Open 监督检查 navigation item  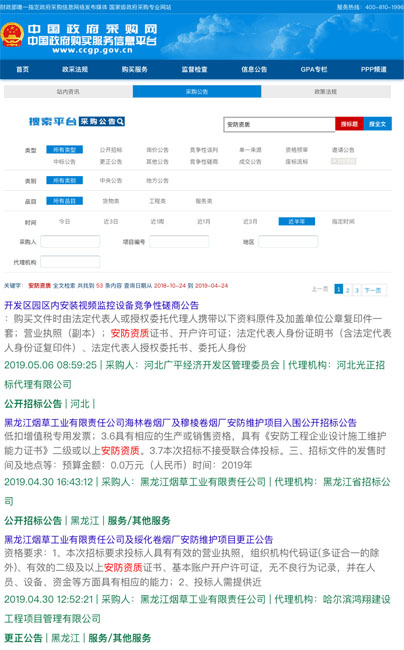pos(194,69)
